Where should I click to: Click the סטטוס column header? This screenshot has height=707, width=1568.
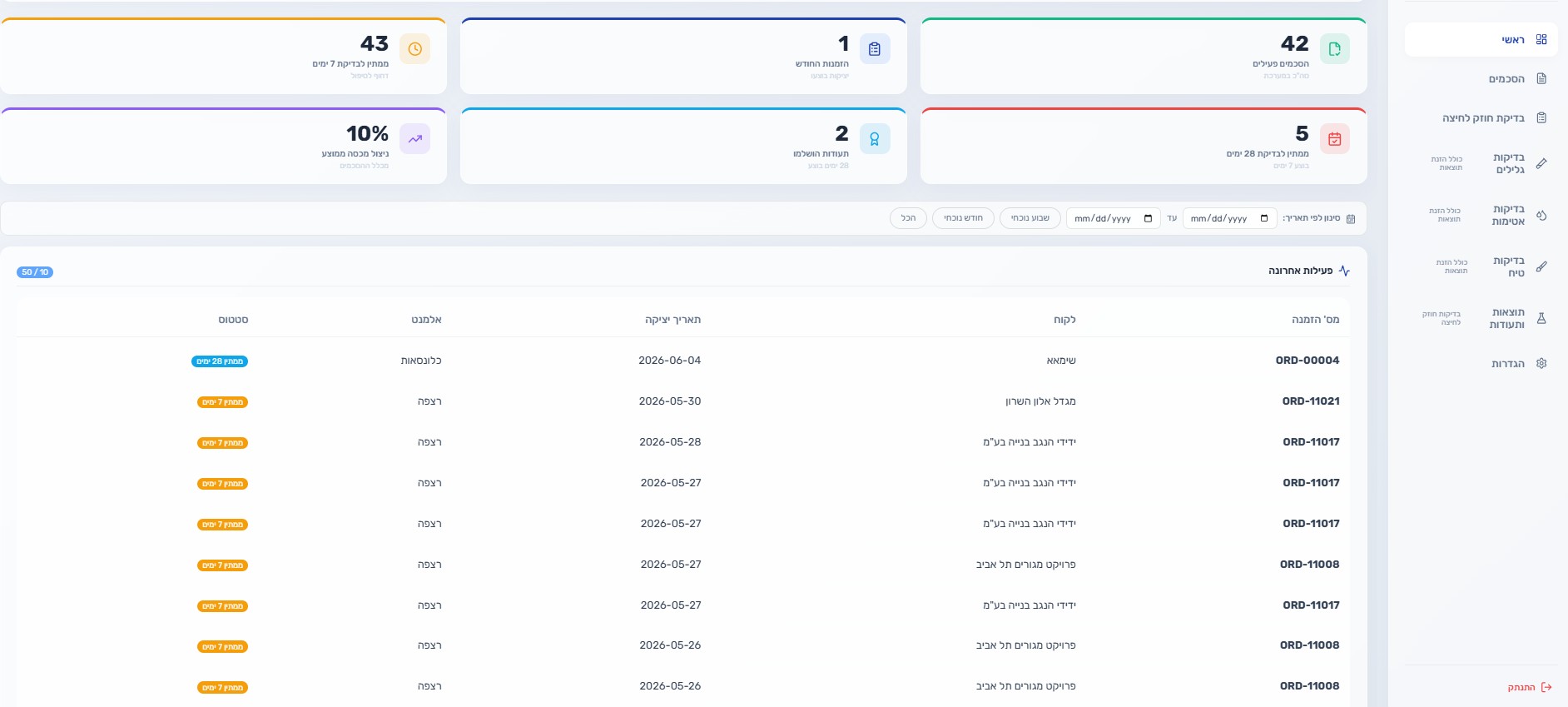click(x=233, y=320)
